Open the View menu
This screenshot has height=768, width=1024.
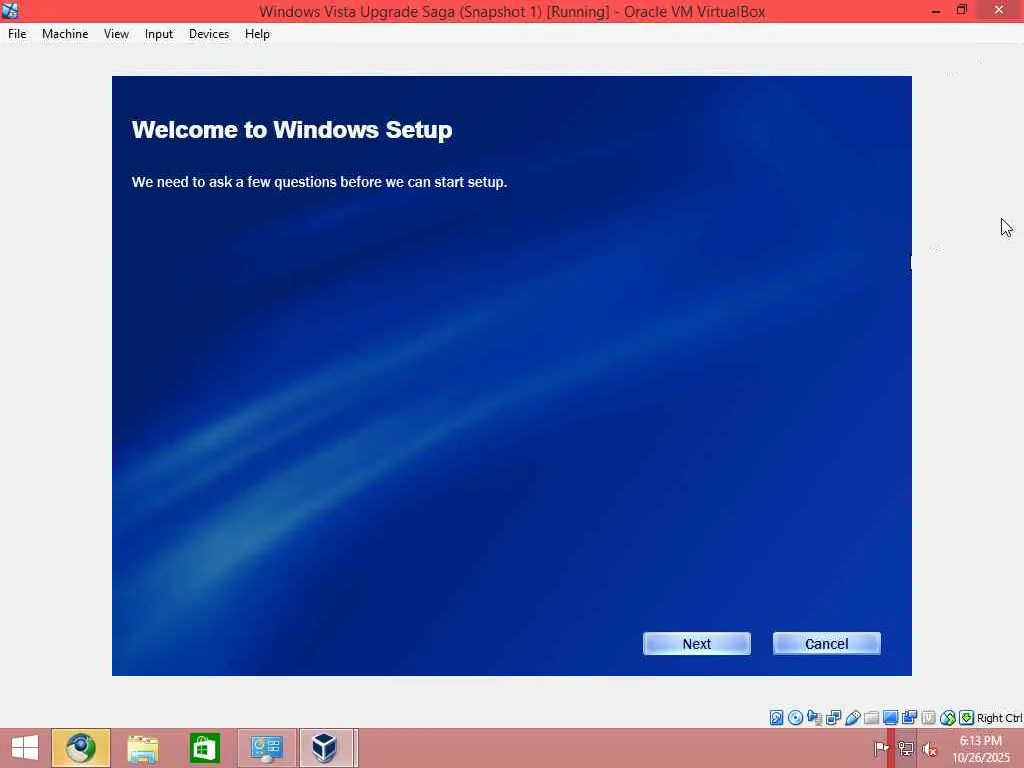tap(116, 34)
